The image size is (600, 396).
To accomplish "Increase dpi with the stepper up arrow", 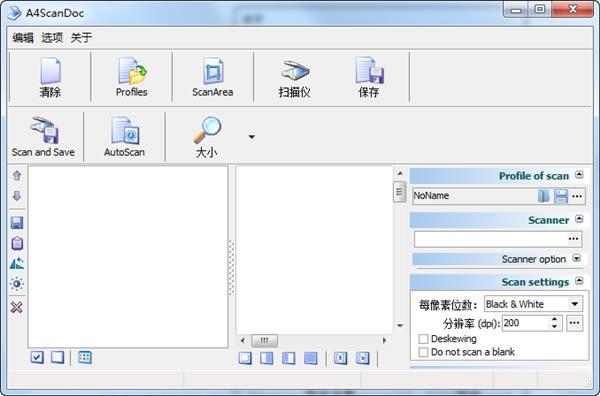I will 554,319.
